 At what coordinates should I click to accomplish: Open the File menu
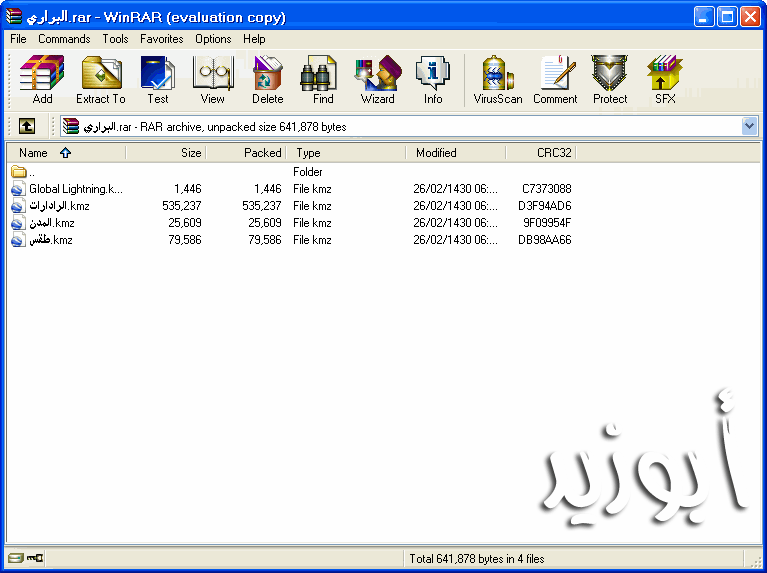tap(18, 39)
